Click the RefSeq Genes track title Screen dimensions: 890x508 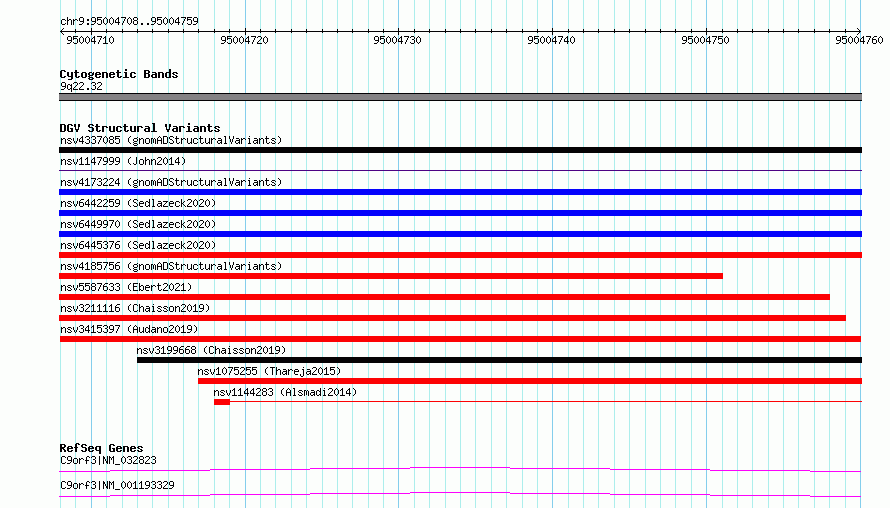[x=101, y=448]
